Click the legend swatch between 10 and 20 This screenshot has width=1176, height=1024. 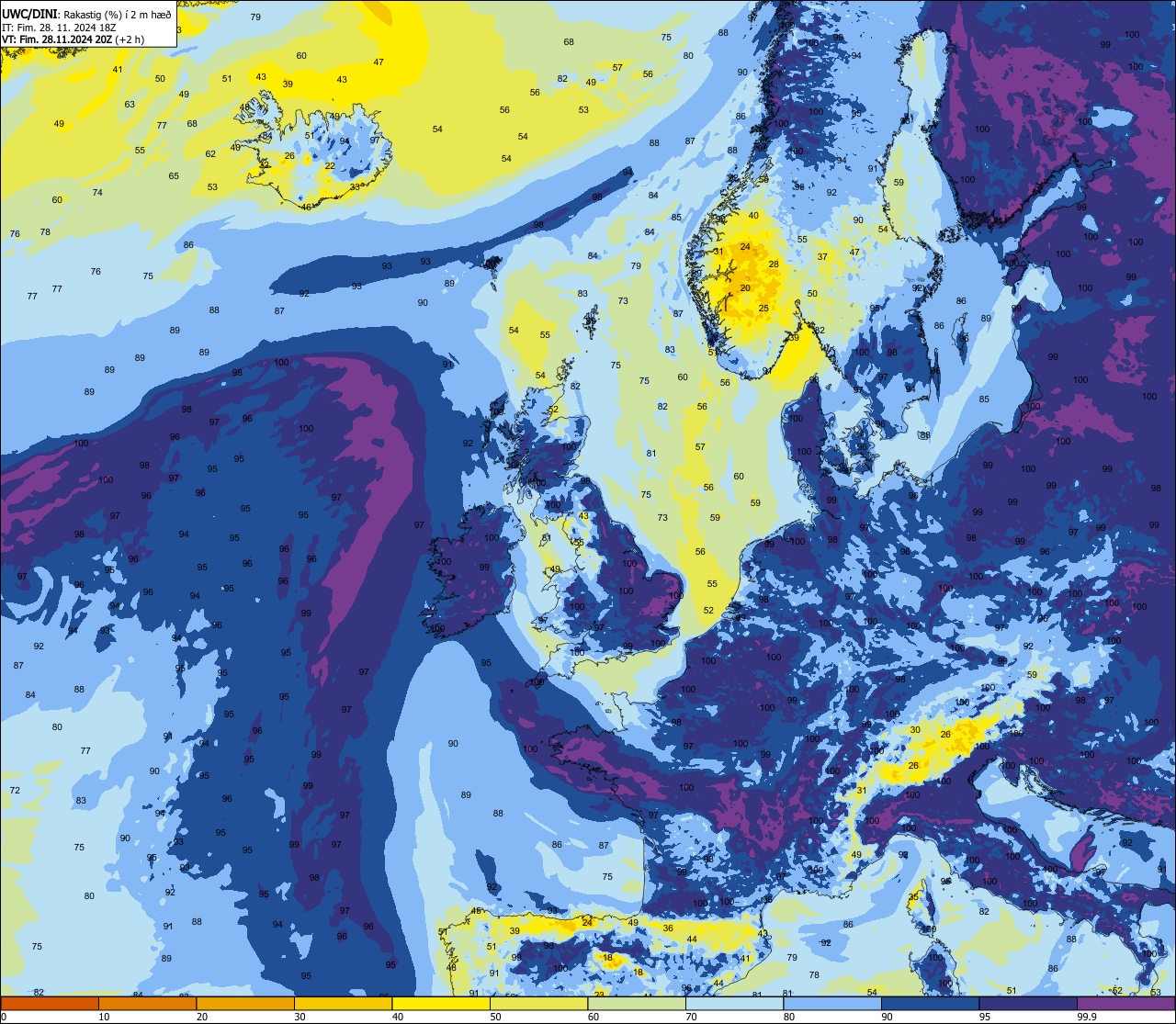[x=147, y=1003]
